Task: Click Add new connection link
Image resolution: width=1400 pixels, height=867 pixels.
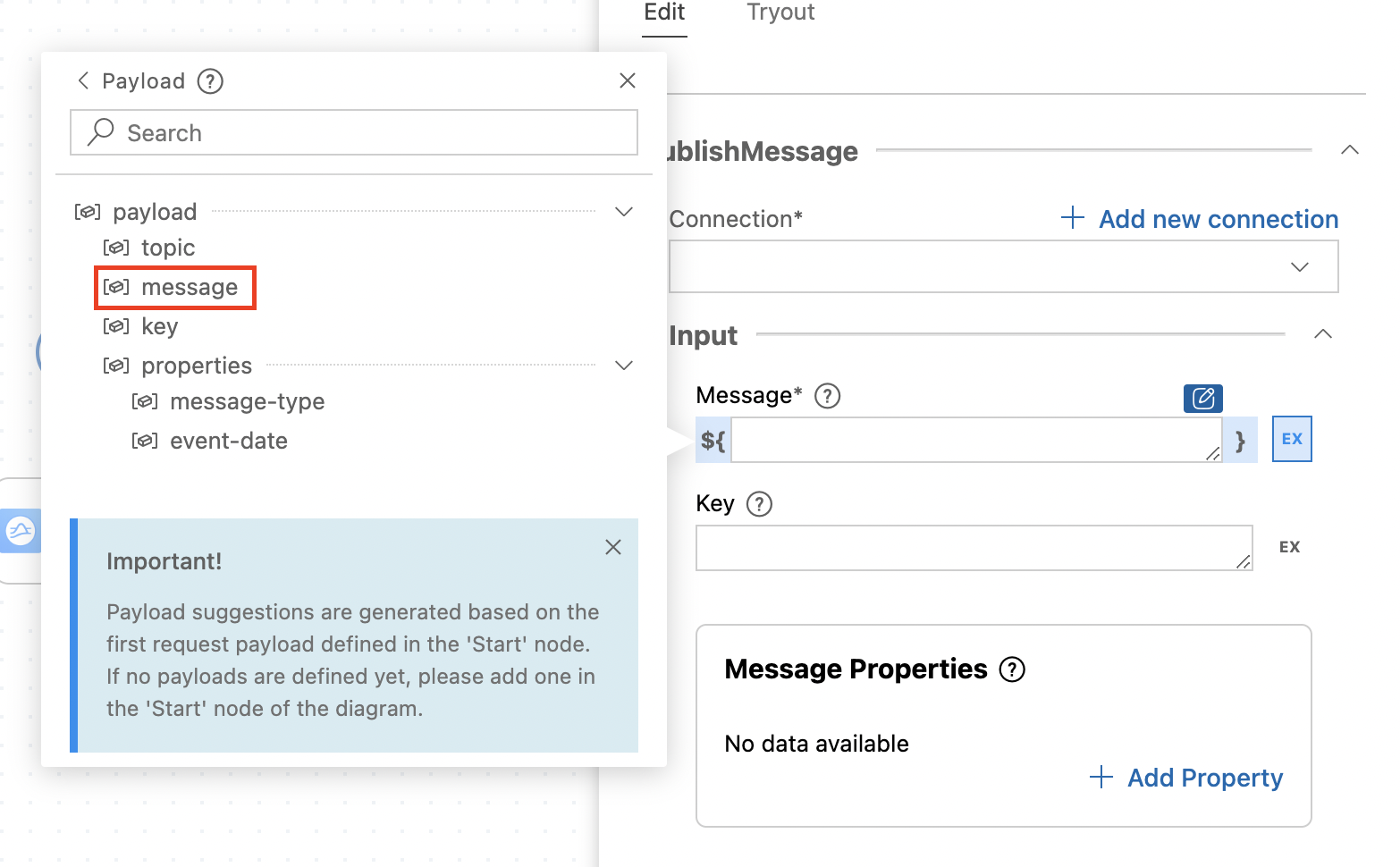Action: tap(1219, 219)
